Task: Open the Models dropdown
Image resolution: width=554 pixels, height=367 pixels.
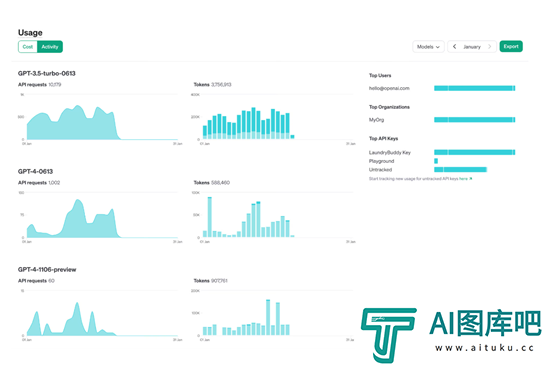Action: pos(428,47)
